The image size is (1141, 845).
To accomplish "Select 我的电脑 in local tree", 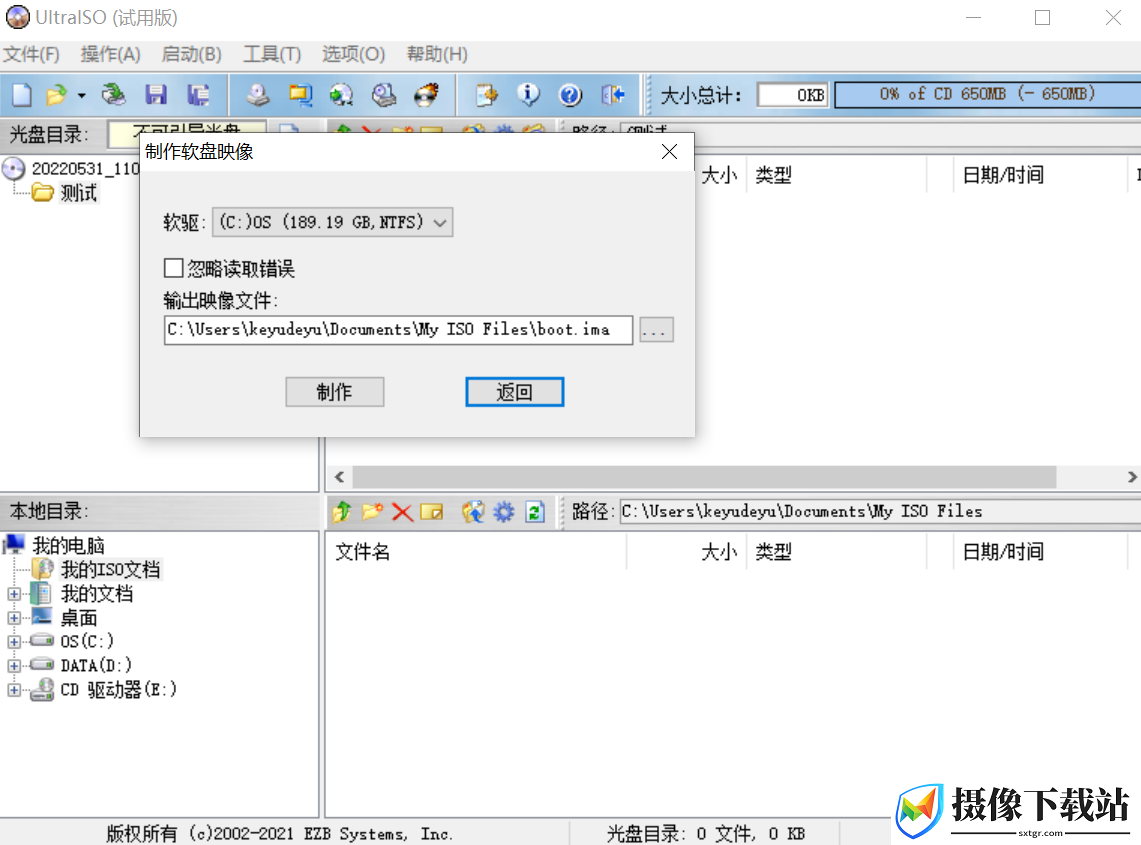I will pos(68,545).
